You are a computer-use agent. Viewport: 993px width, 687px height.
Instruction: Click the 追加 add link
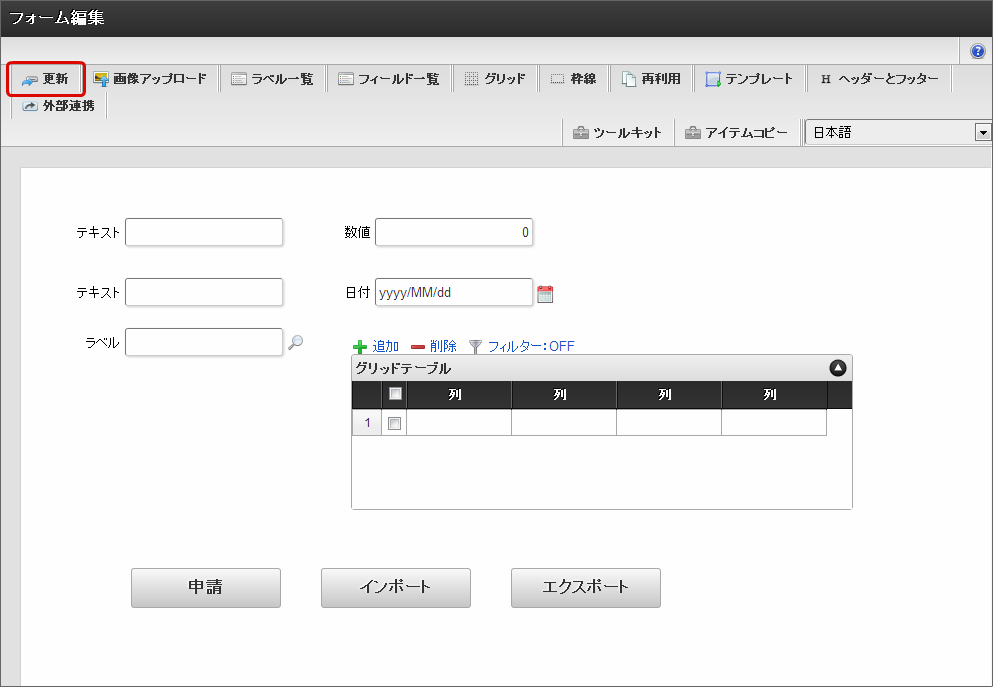coord(386,346)
